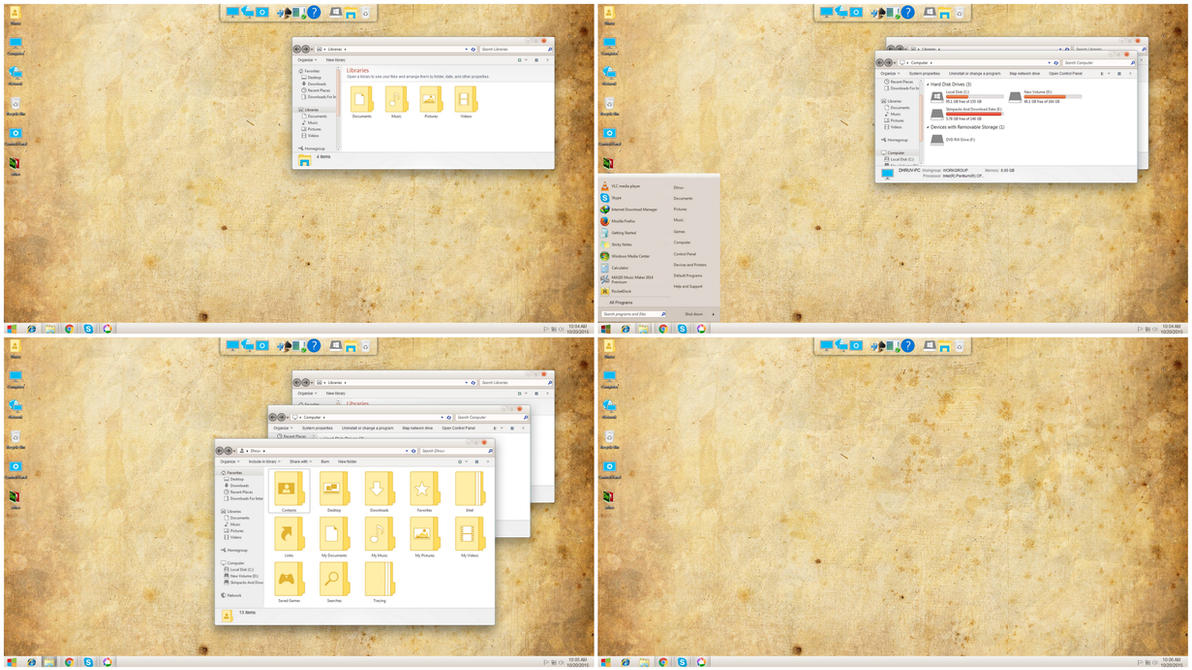The height and width of the screenshot is (670, 1192).
Task: Open Help and Support in Start menu
Action: pyautogui.click(x=688, y=287)
